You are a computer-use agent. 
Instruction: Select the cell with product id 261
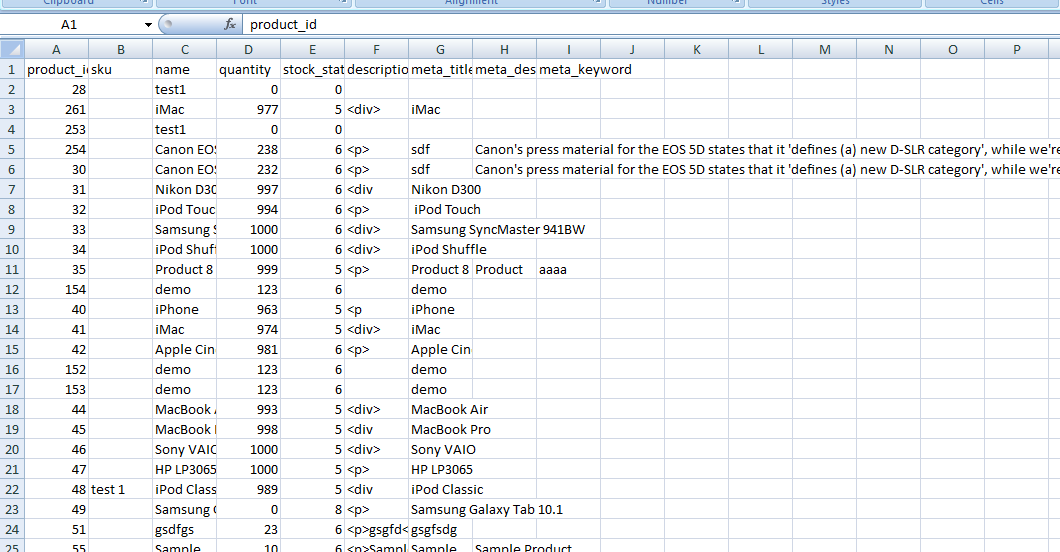56,109
